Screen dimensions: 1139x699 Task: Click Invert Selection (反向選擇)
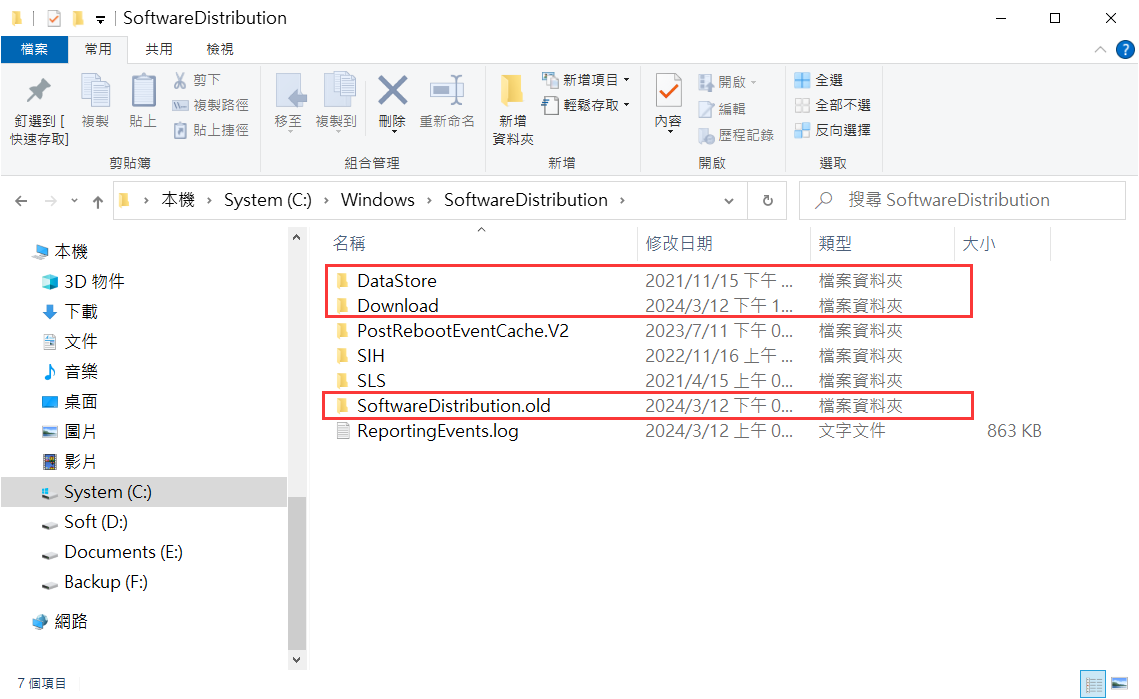(x=832, y=130)
